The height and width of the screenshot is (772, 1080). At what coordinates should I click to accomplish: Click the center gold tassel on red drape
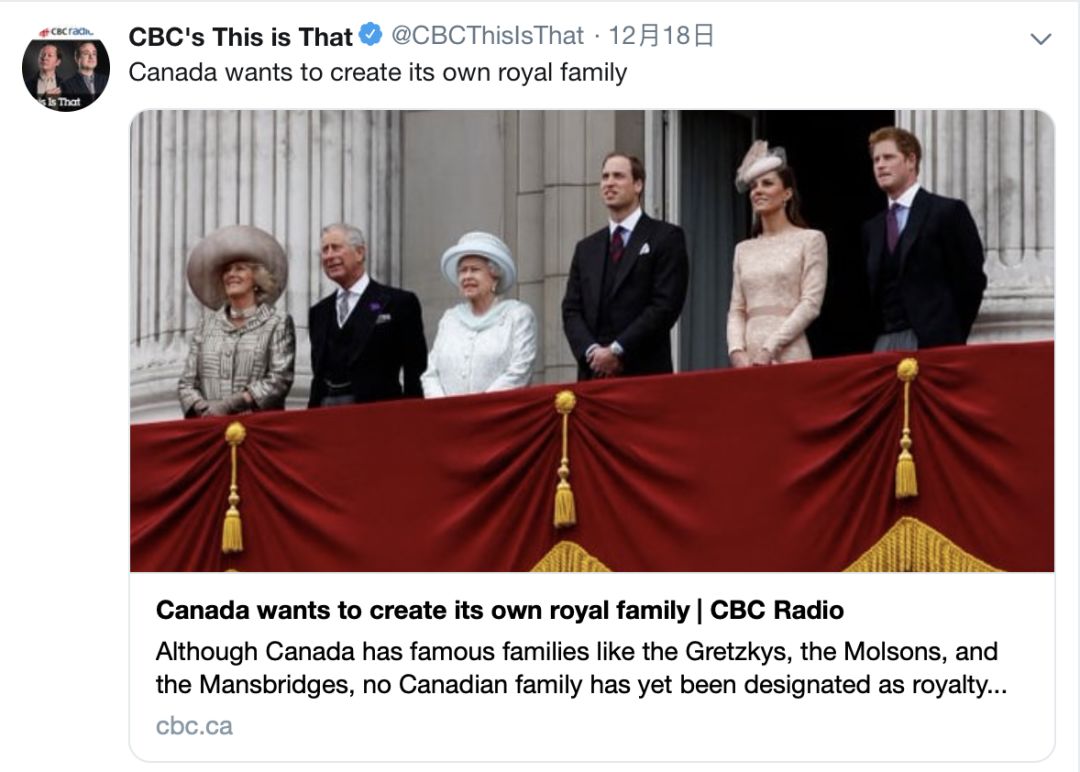(x=565, y=459)
